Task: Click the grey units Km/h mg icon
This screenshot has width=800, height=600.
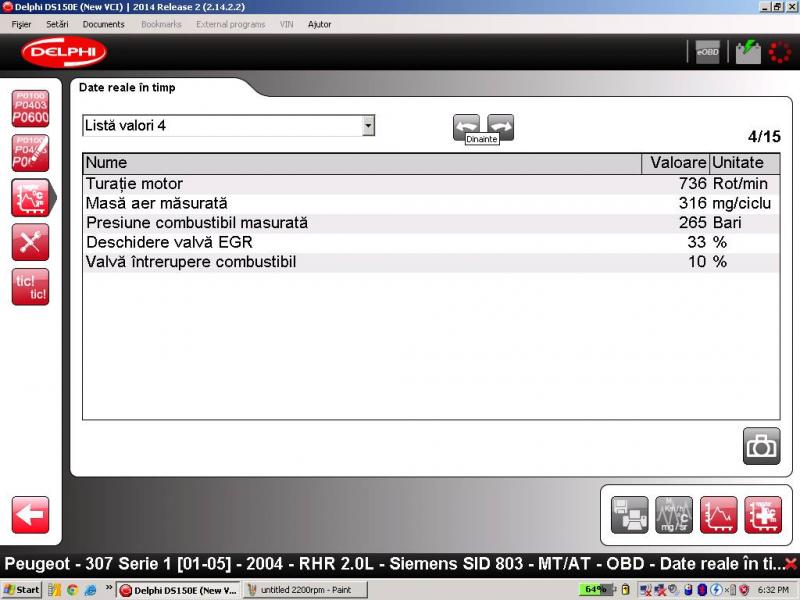Action: [674, 515]
